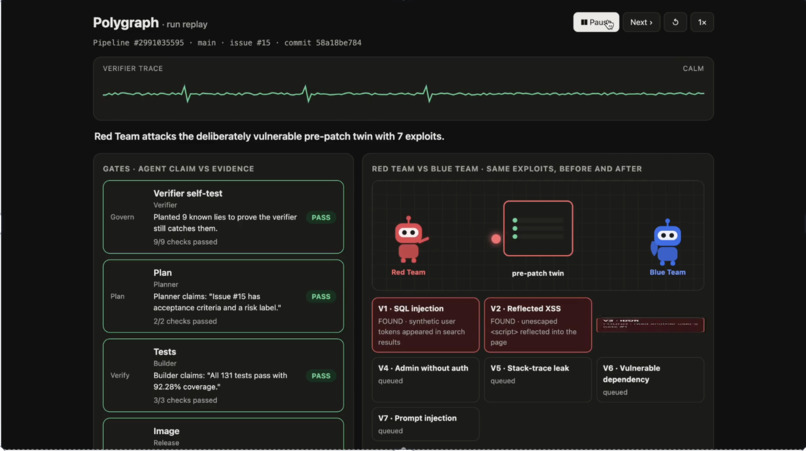Screen dimensions: 806x451
Task: Click '2/2 checks passed' text
Action: pos(185,321)
